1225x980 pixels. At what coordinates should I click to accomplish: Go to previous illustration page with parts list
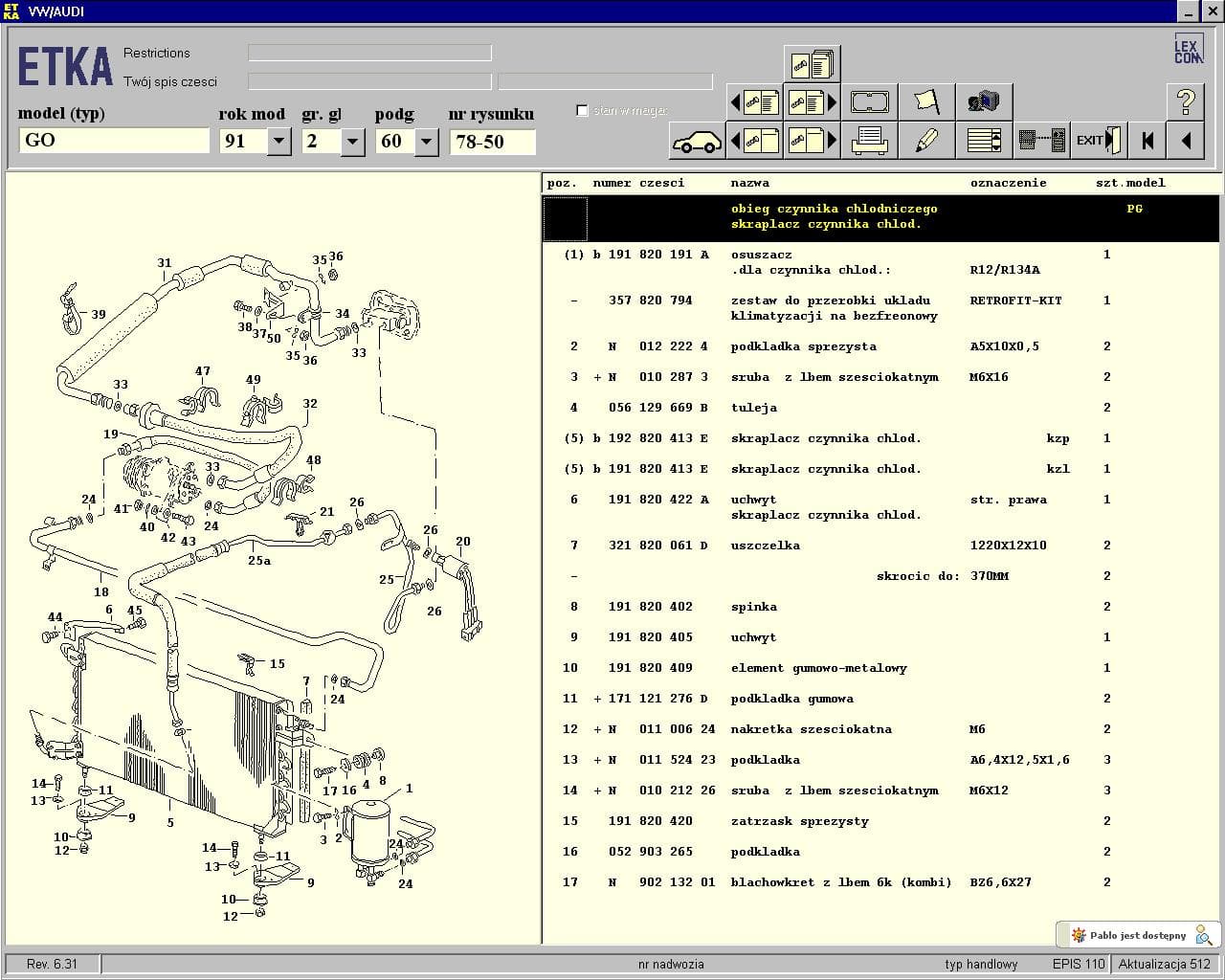[754, 101]
